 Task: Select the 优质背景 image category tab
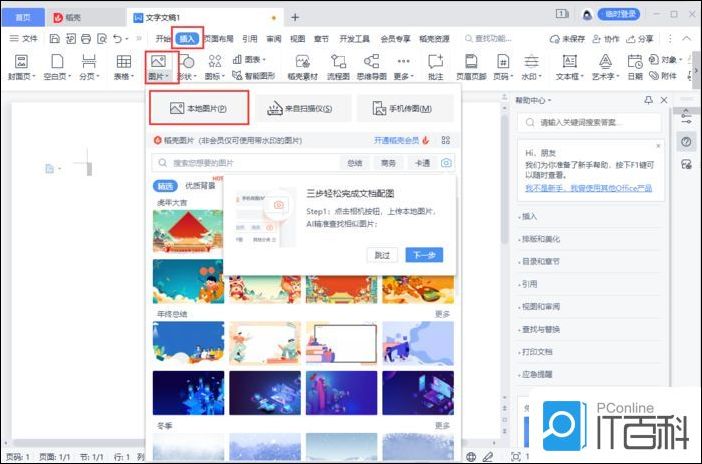(x=200, y=185)
